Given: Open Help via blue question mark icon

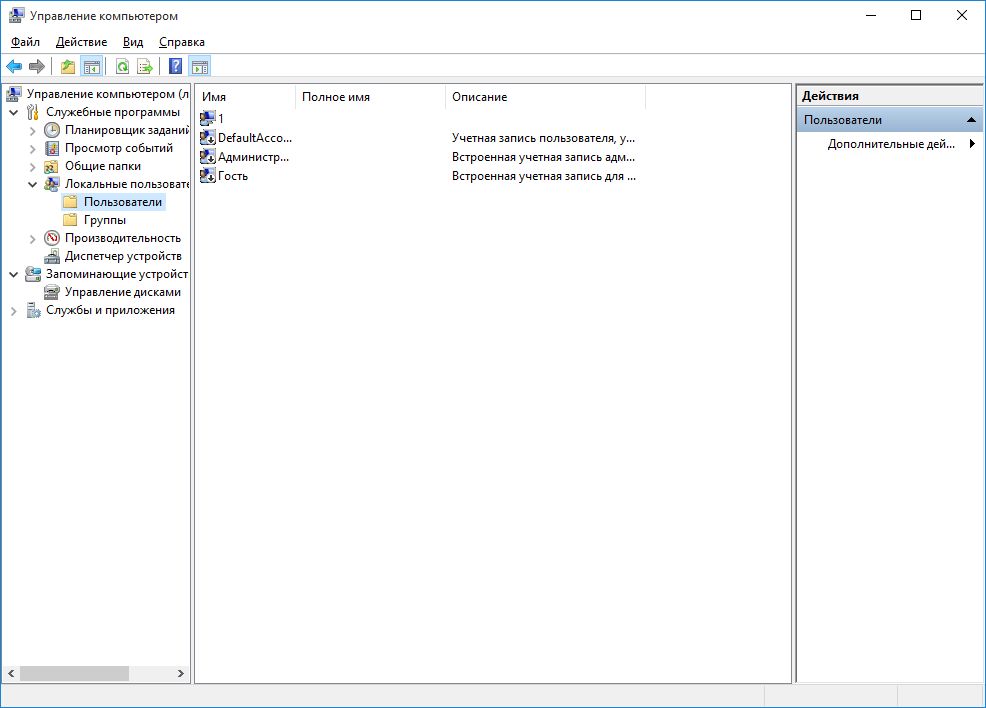Looking at the screenshot, I should 176,67.
